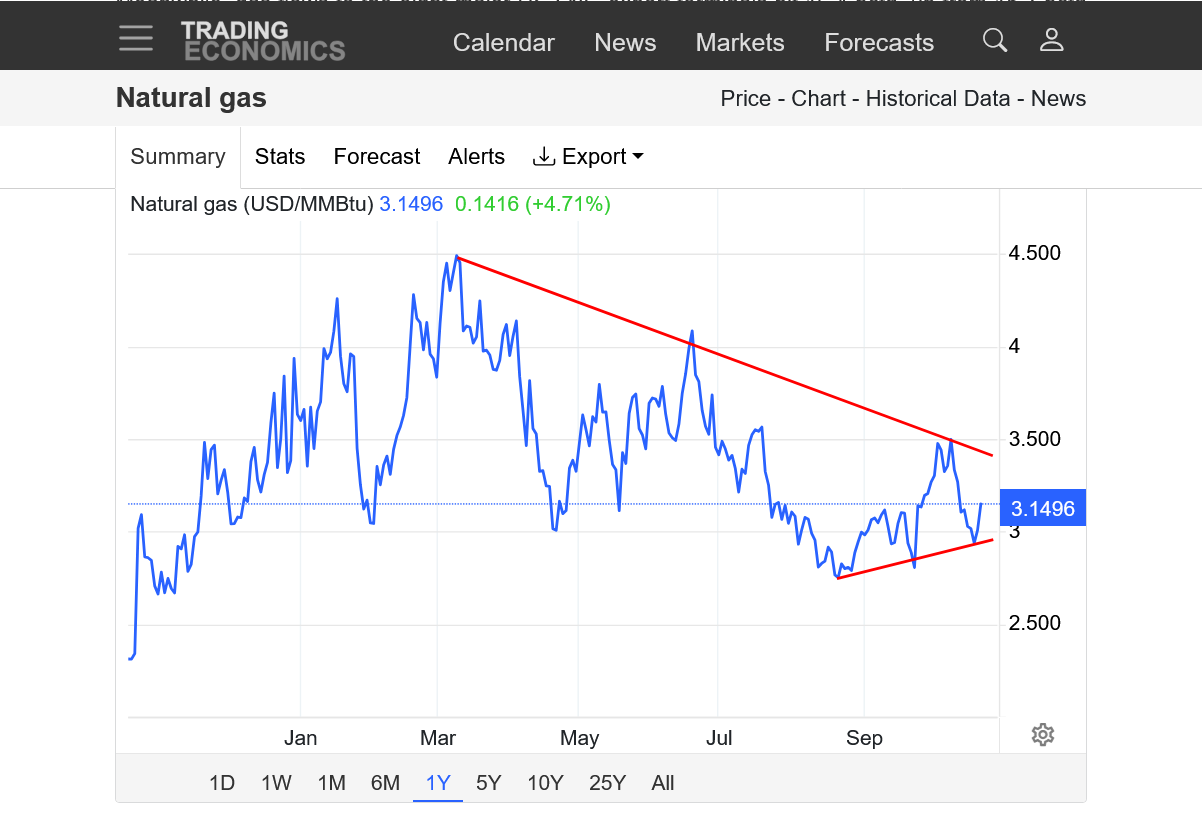Click the Summary tab
Image resolution: width=1202 pixels, height=823 pixels.
pos(178,157)
